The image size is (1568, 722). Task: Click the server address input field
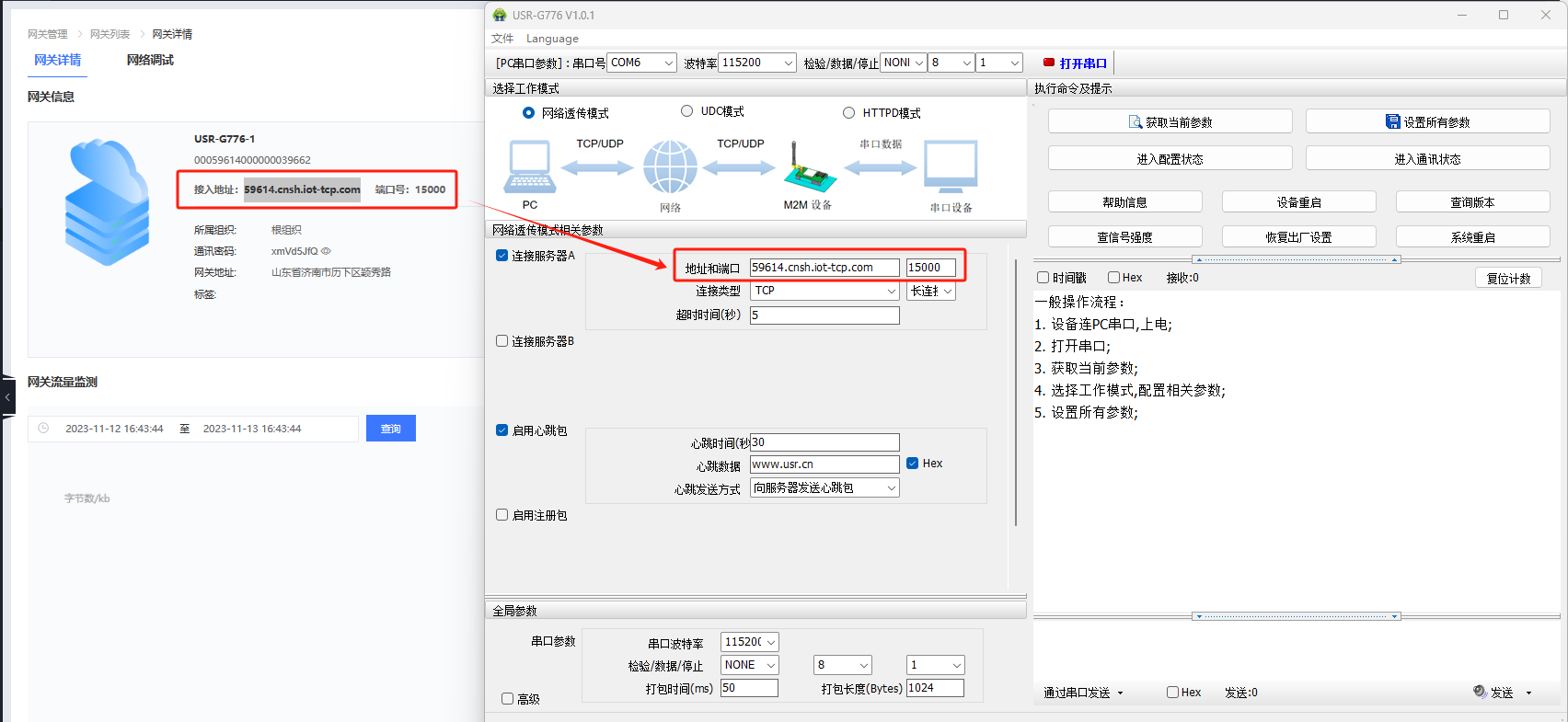tap(824, 268)
